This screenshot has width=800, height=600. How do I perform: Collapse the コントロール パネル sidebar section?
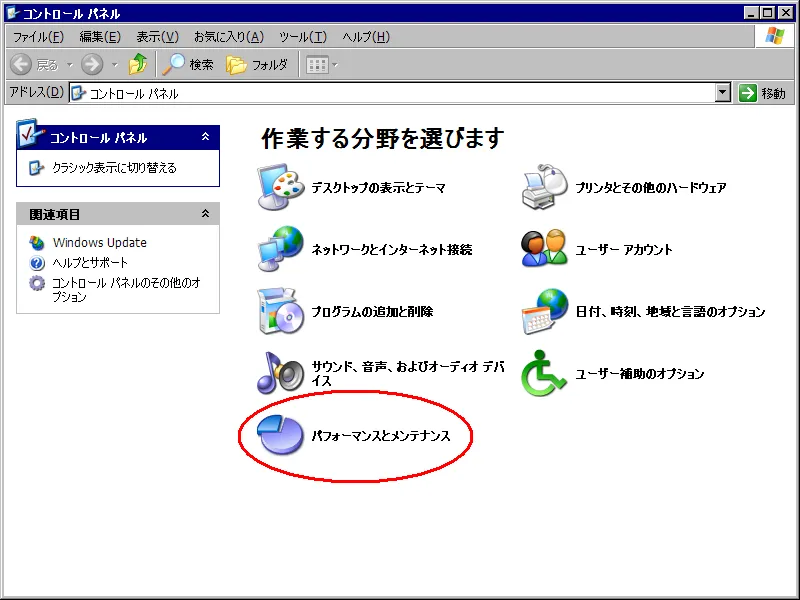[205, 137]
